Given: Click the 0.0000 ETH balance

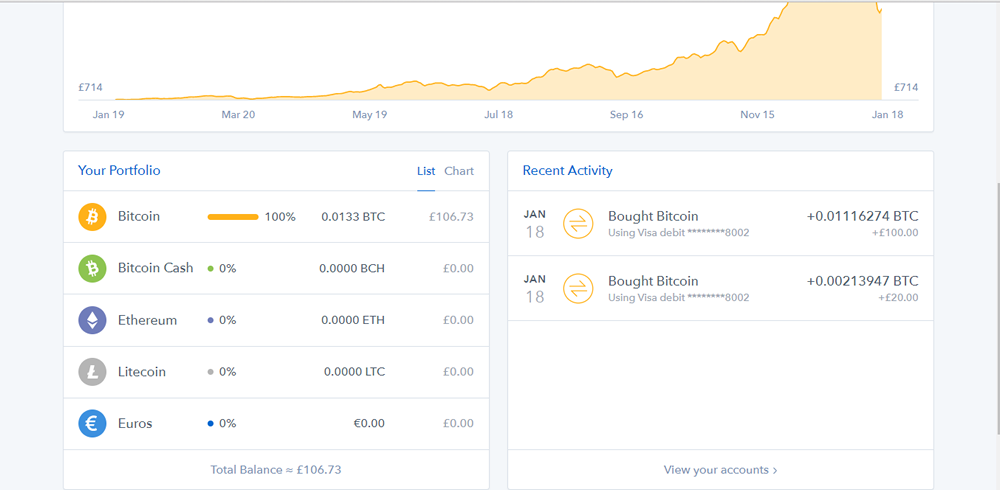Looking at the screenshot, I should pos(353,320).
